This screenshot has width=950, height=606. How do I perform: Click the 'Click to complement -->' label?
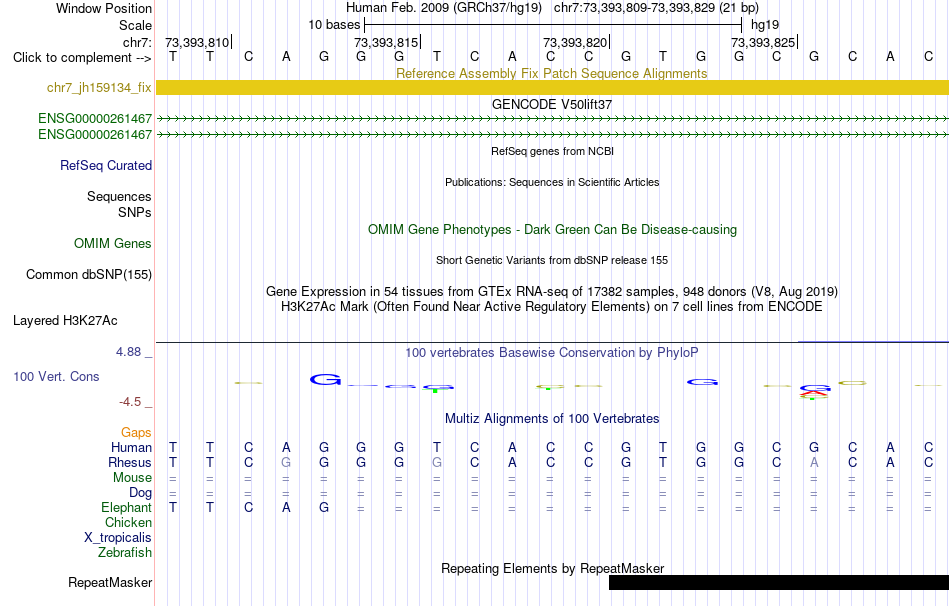click(82, 58)
